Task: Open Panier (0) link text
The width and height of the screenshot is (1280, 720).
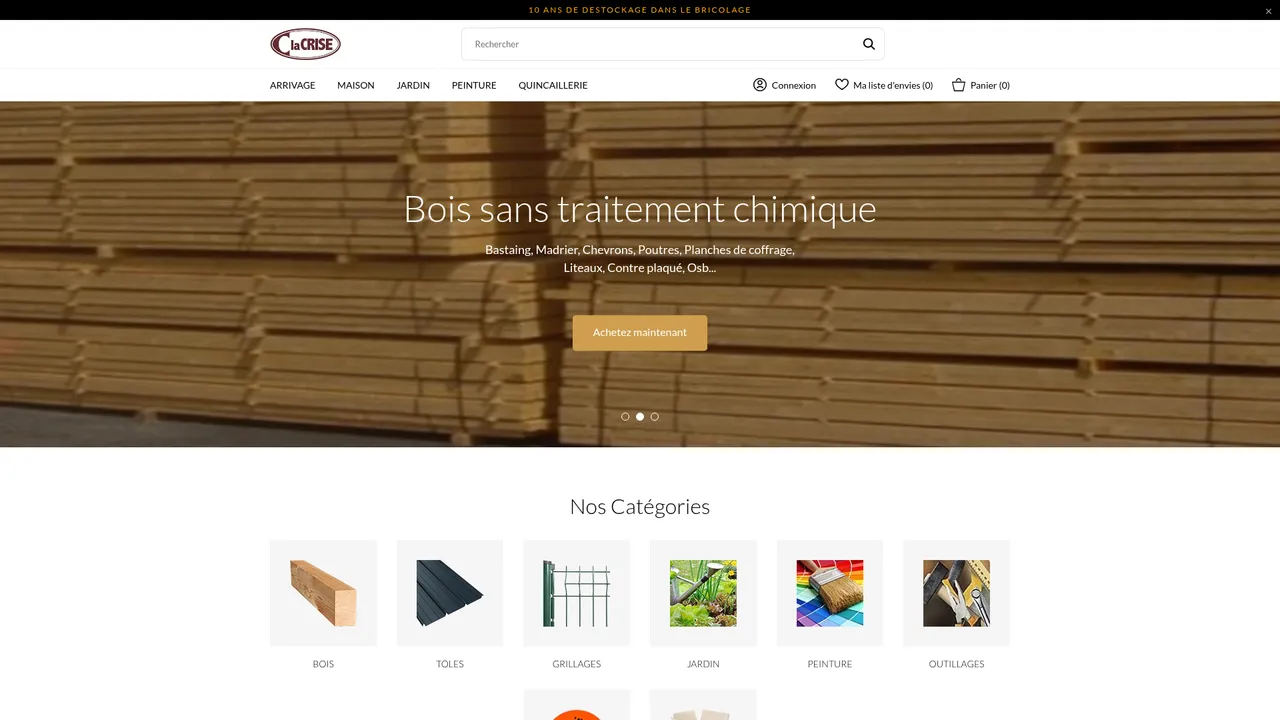Action: point(990,85)
